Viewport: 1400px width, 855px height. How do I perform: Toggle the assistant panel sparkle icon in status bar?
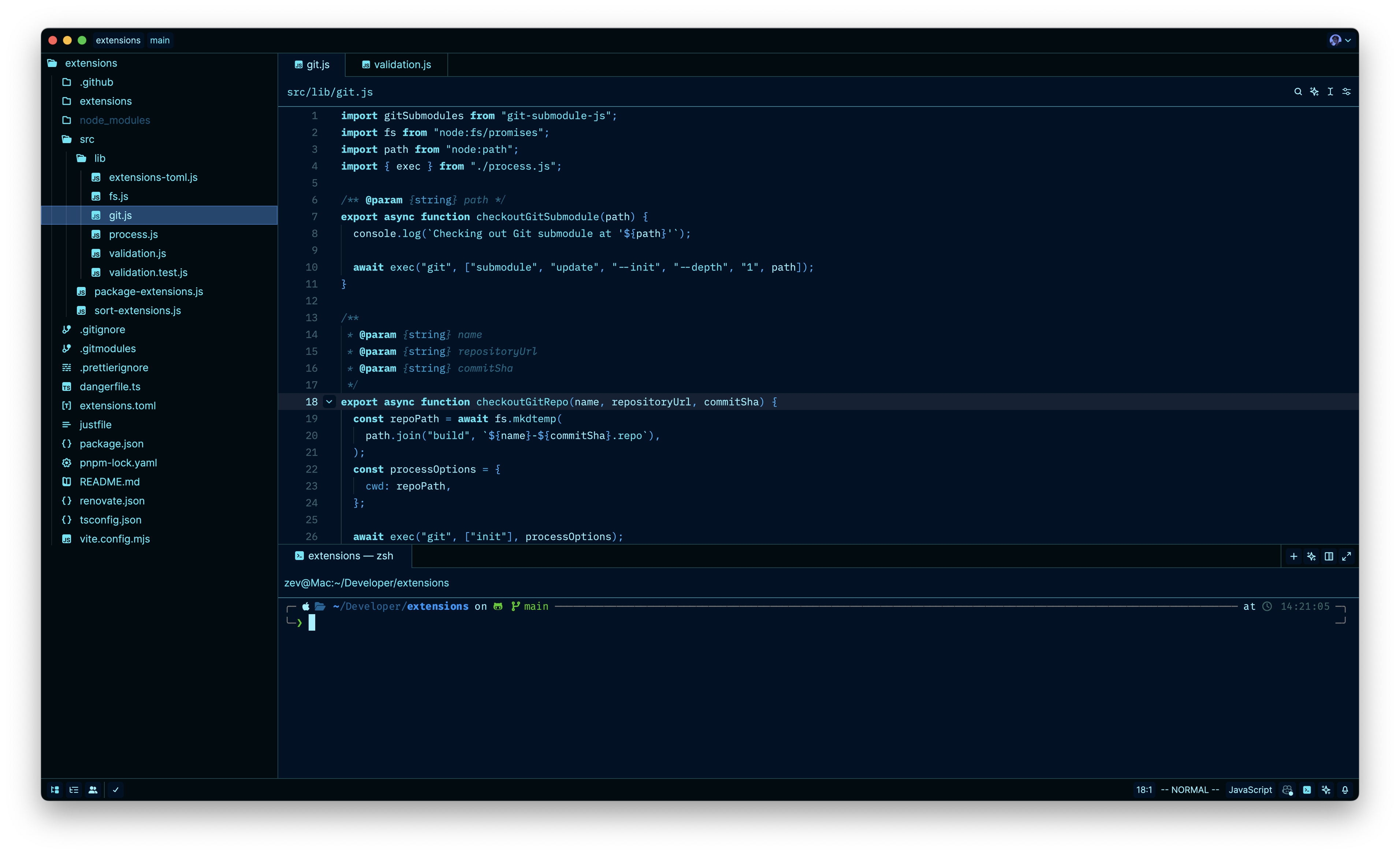[x=1326, y=790]
